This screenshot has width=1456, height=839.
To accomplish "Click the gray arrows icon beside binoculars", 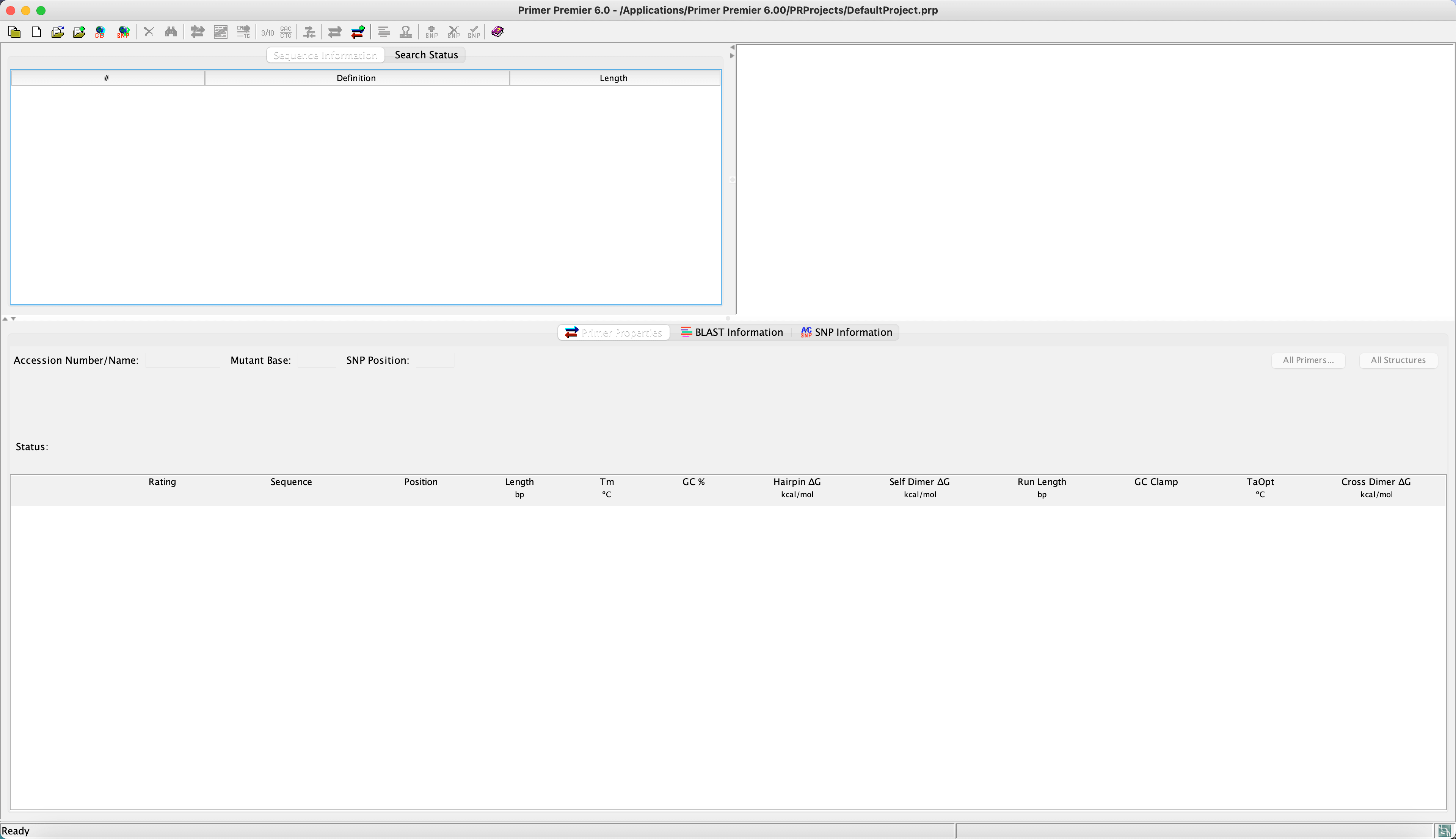I will (198, 32).
